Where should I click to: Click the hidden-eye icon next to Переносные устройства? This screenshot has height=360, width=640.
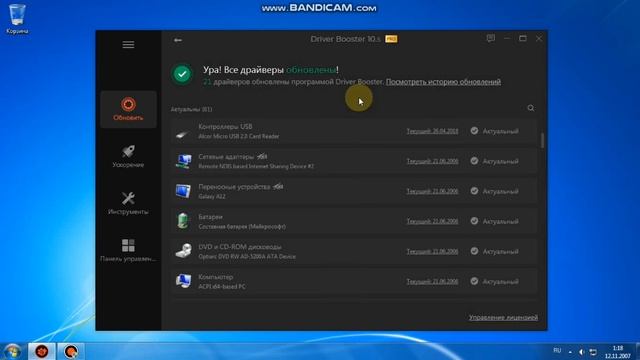click(278, 187)
